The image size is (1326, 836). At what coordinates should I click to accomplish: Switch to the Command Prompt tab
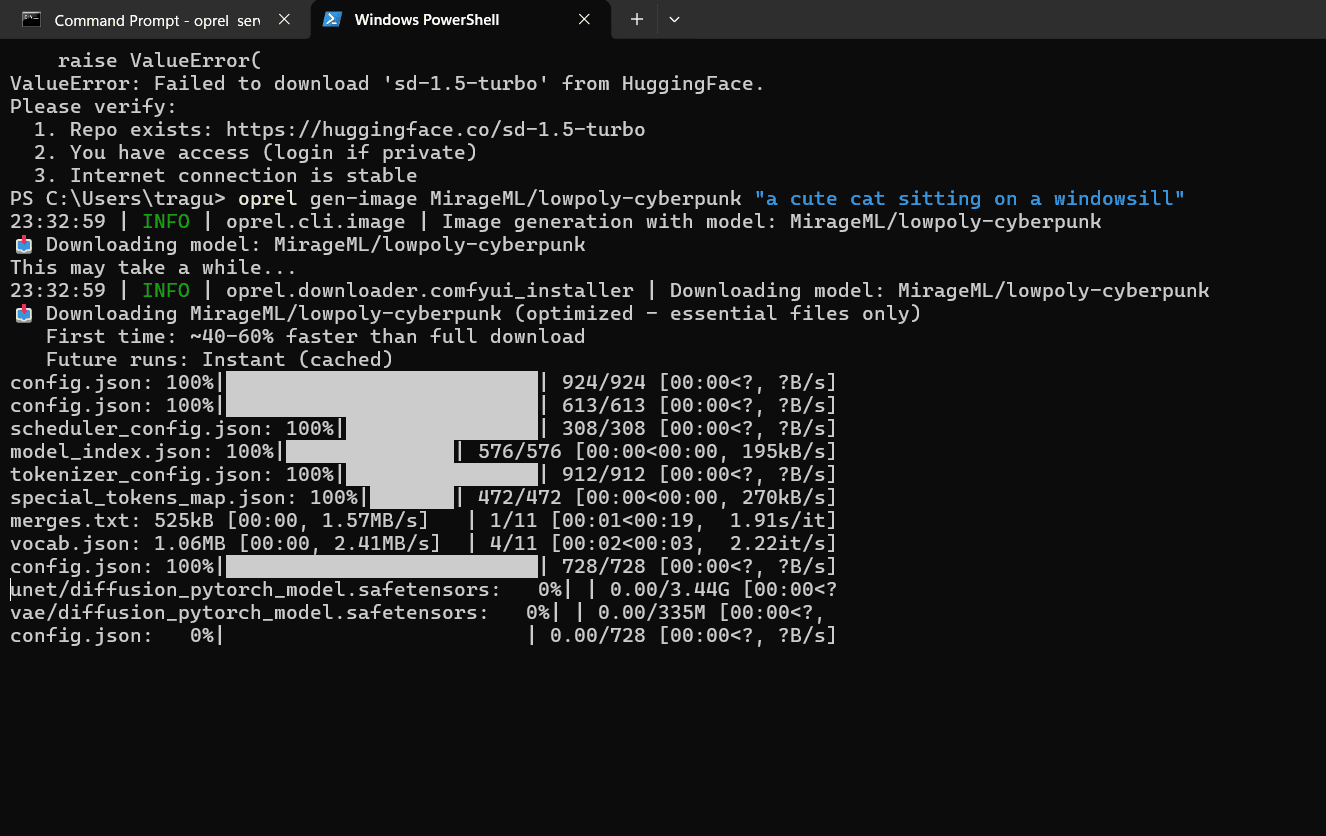pyautogui.click(x=150, y=18)
